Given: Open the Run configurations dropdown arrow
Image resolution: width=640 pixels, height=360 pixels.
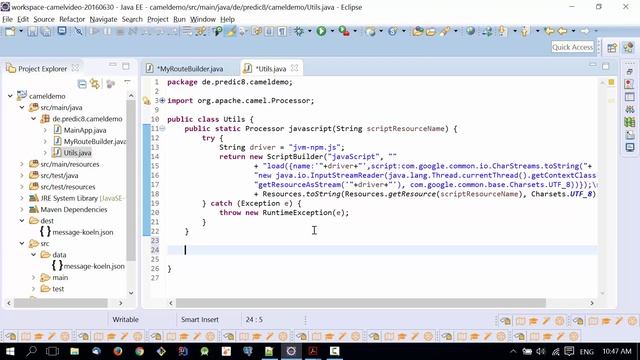Looking at the screenshot, I should click(332, 31).
